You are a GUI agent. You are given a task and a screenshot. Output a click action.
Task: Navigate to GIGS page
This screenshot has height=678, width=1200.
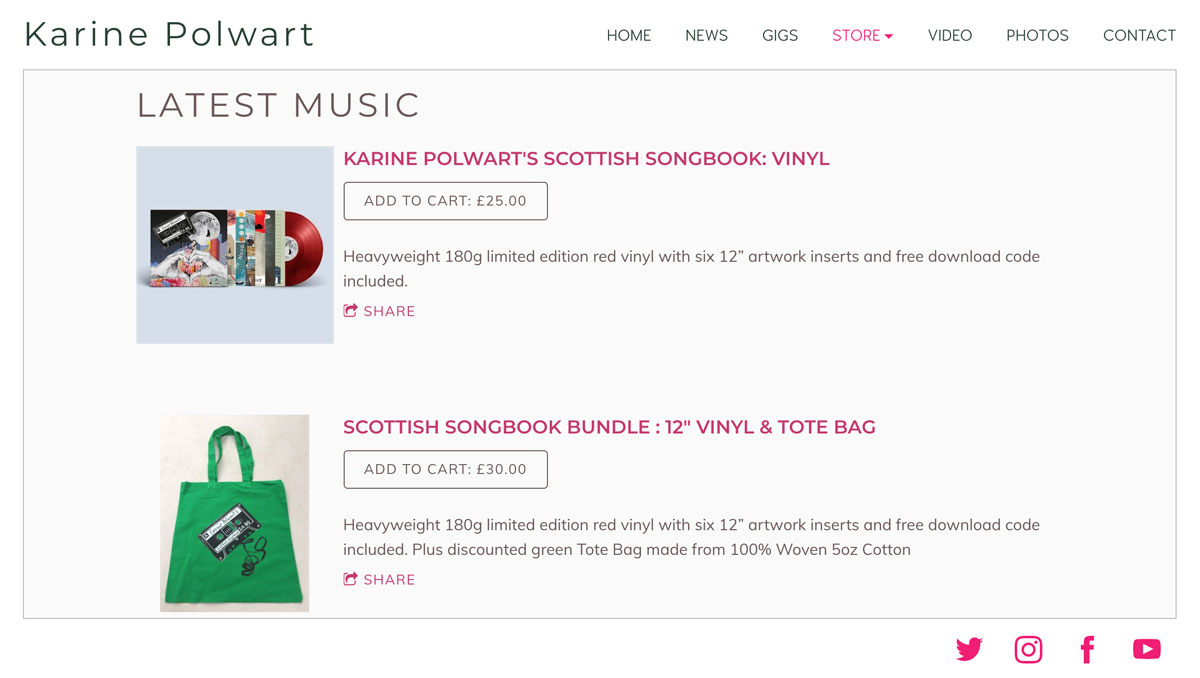(780, 36)
